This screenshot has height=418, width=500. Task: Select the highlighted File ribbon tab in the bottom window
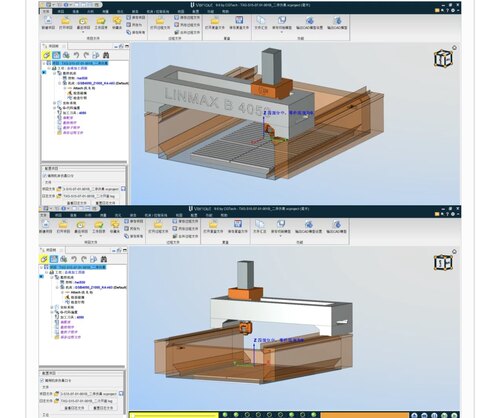[x=44, y=215]
